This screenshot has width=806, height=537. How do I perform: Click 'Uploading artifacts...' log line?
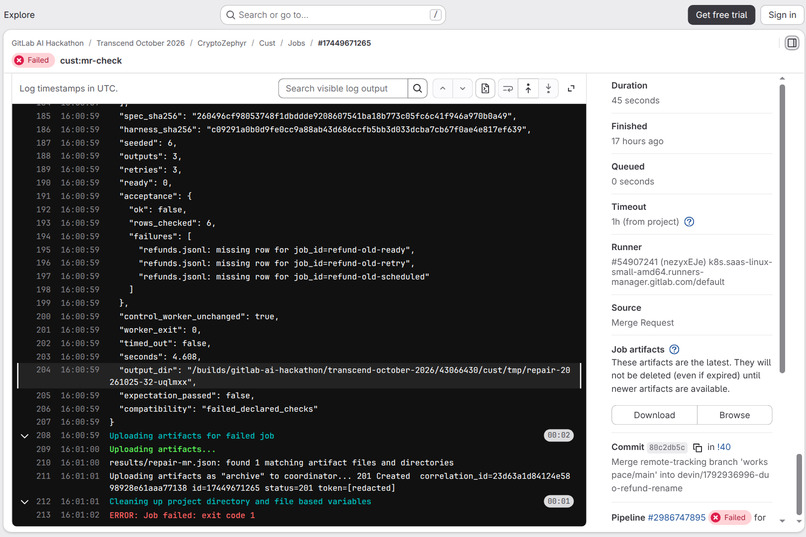162,449
